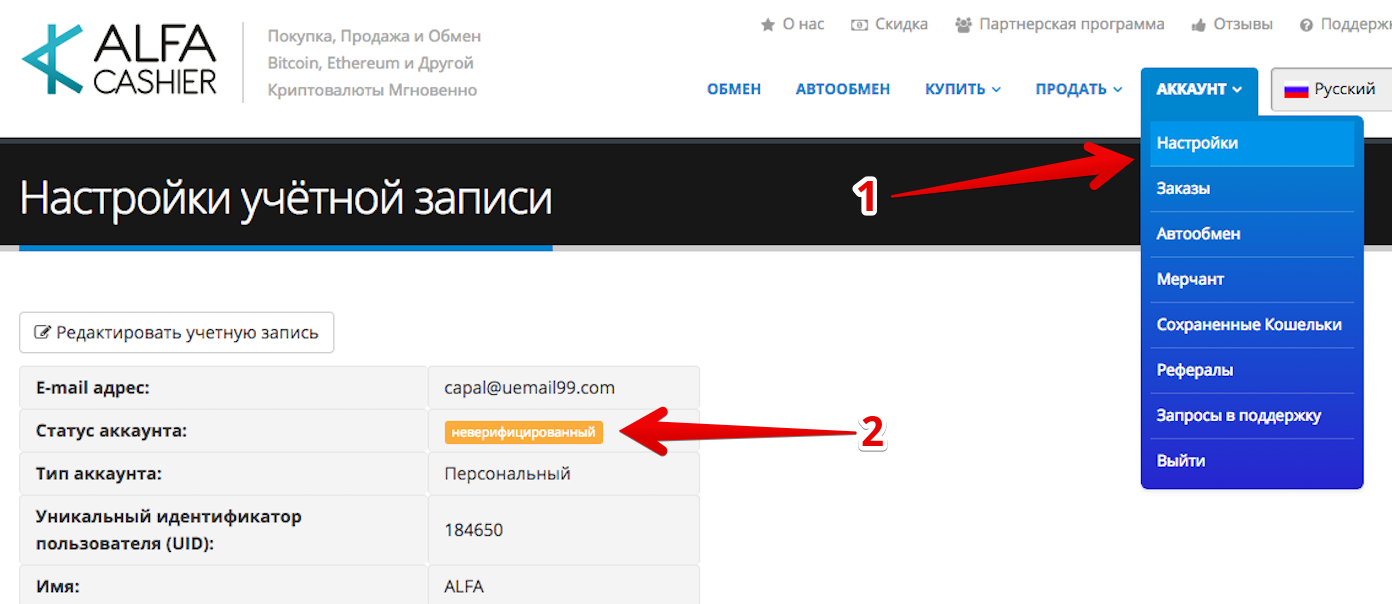Click the неверифицированный status badge

pyautogui.click(x=524, y=432)
